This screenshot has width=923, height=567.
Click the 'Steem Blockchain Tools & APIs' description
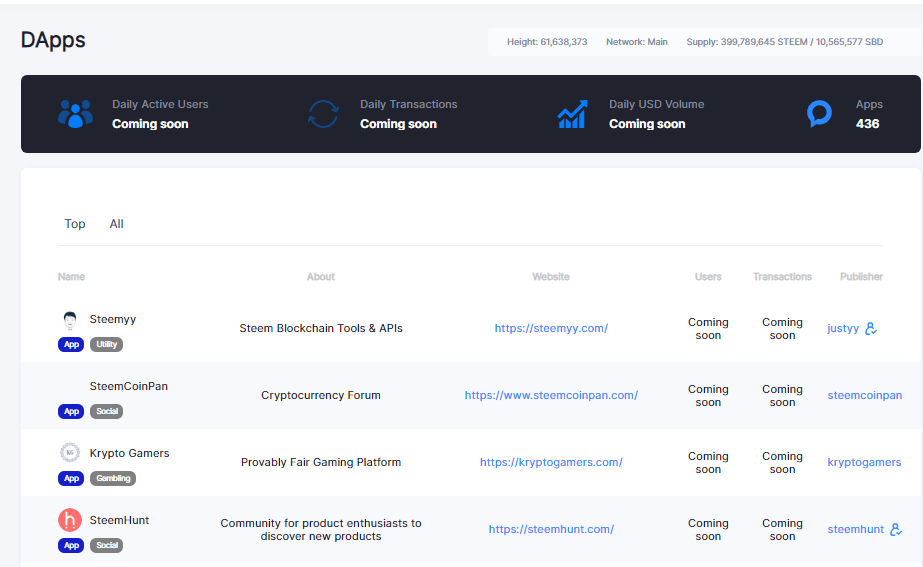click(x=321, y=329)
